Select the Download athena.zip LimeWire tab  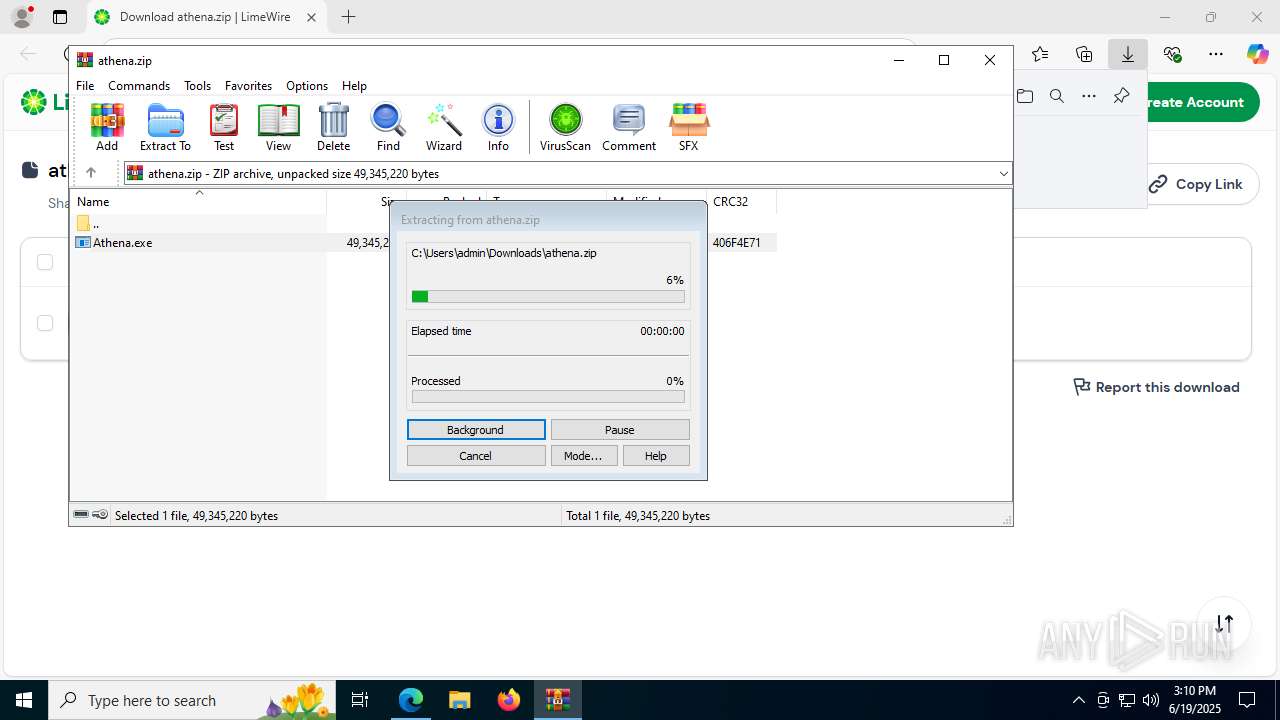tap(206, 17)
